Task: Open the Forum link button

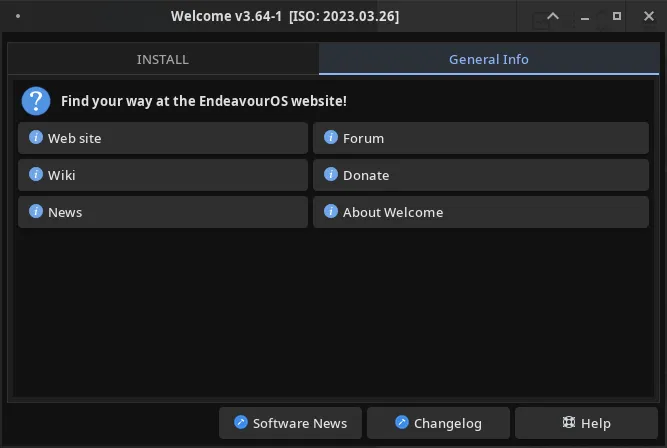Action: tap(481, 138)
